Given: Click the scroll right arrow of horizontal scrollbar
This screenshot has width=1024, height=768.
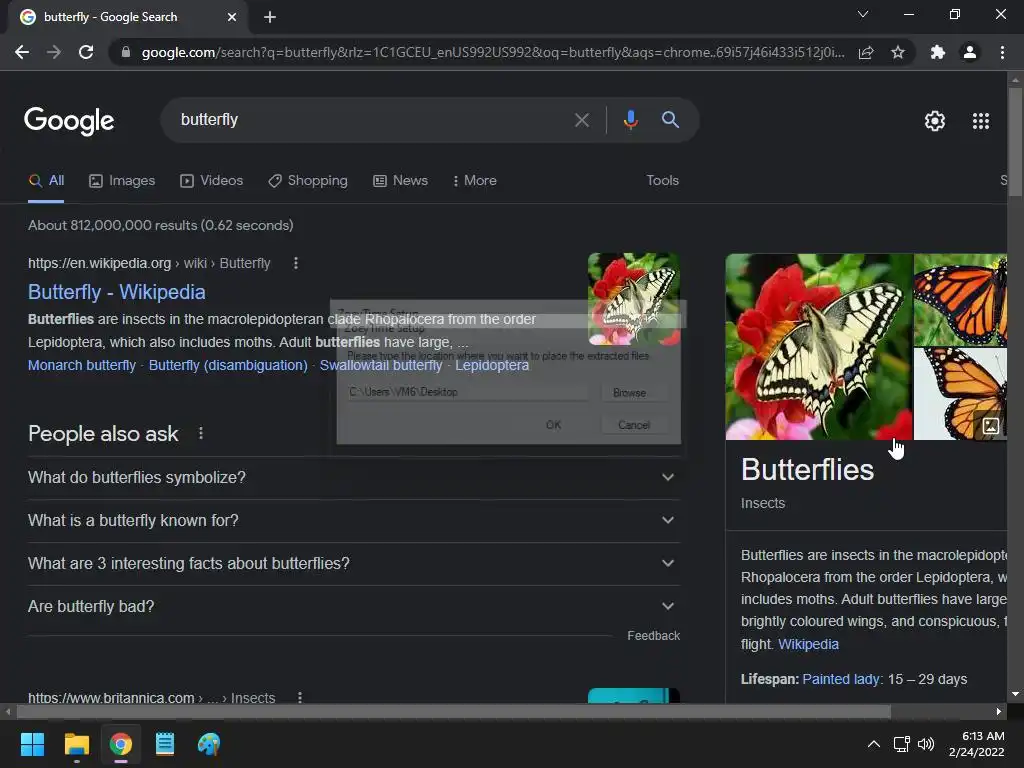Looking at the screenshot, I should (x=999, y=711).
